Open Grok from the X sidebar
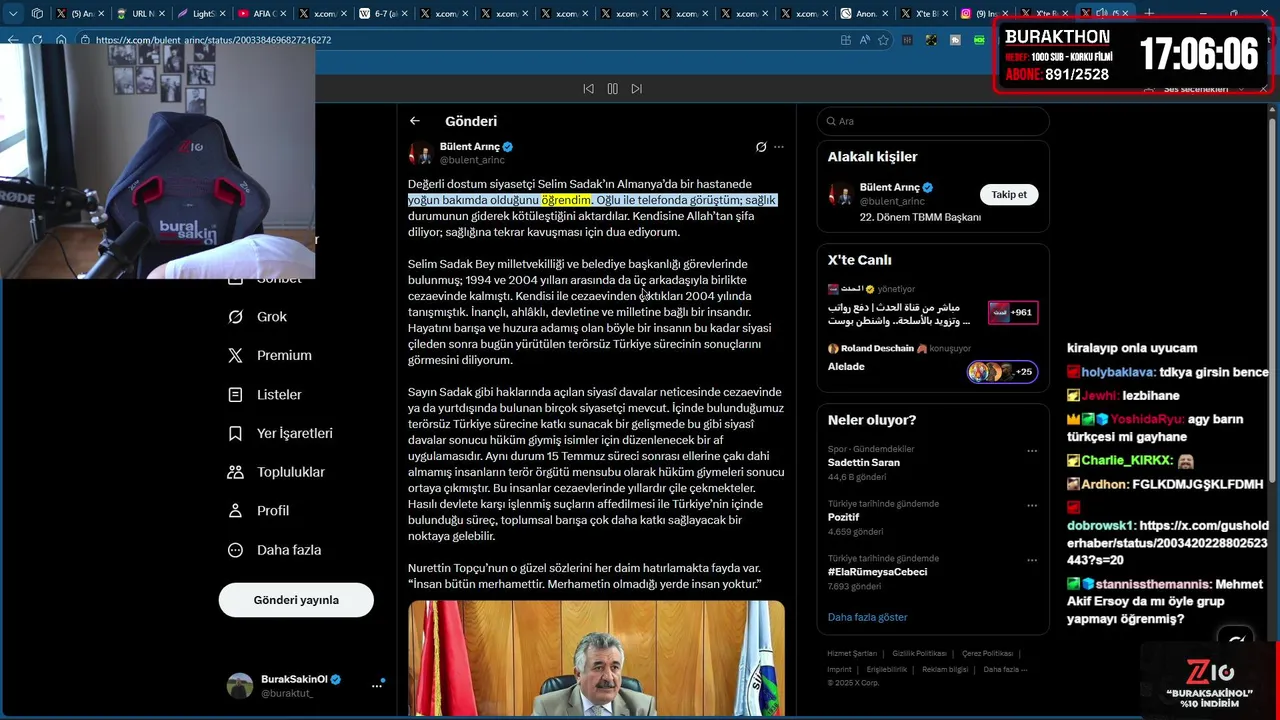1280x720 pixels. [258, 317]
